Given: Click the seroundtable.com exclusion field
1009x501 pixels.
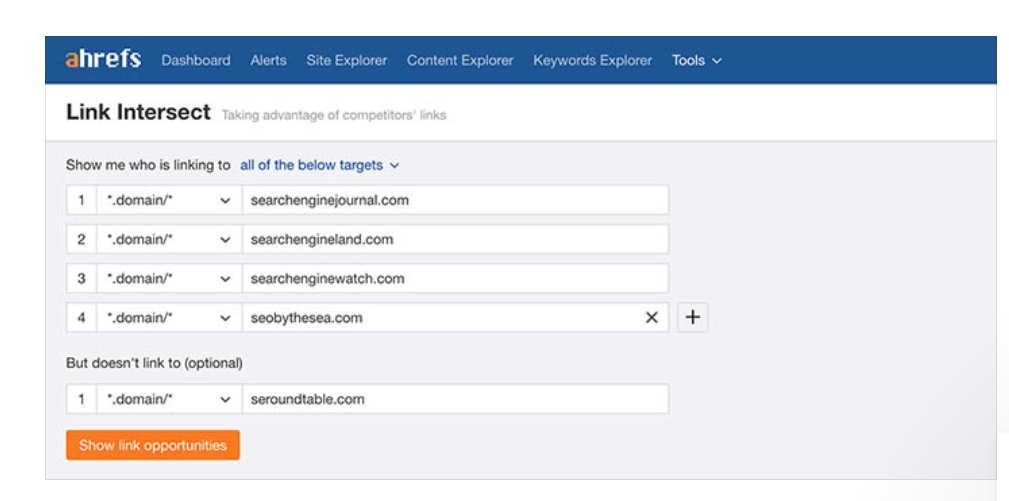Looking at the screenshot, I should (456, 399).
